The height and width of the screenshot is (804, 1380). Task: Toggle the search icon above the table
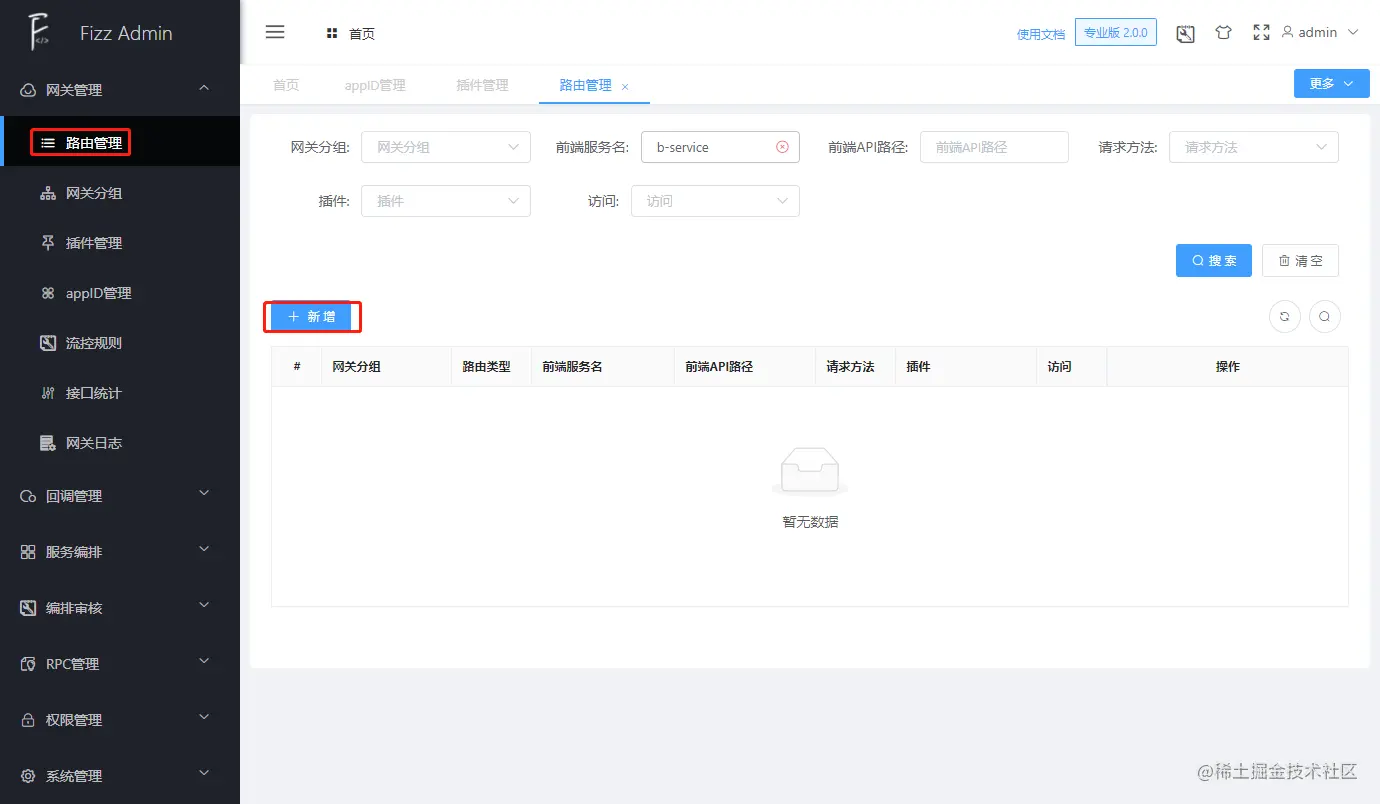(1325, 316)
